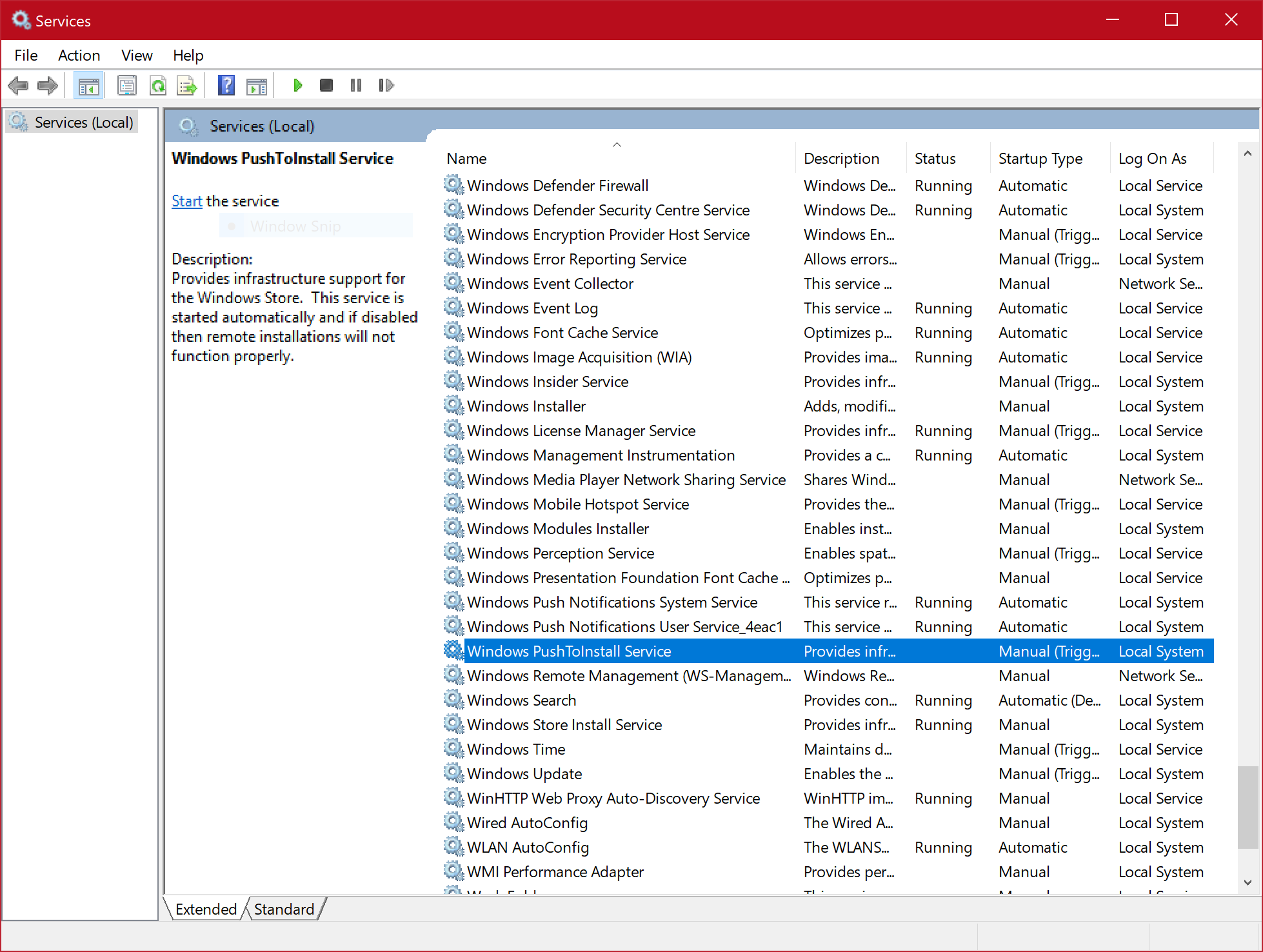Open service Properties from the toolbar icon
1263x952 pixels.
tap(127, 85)
